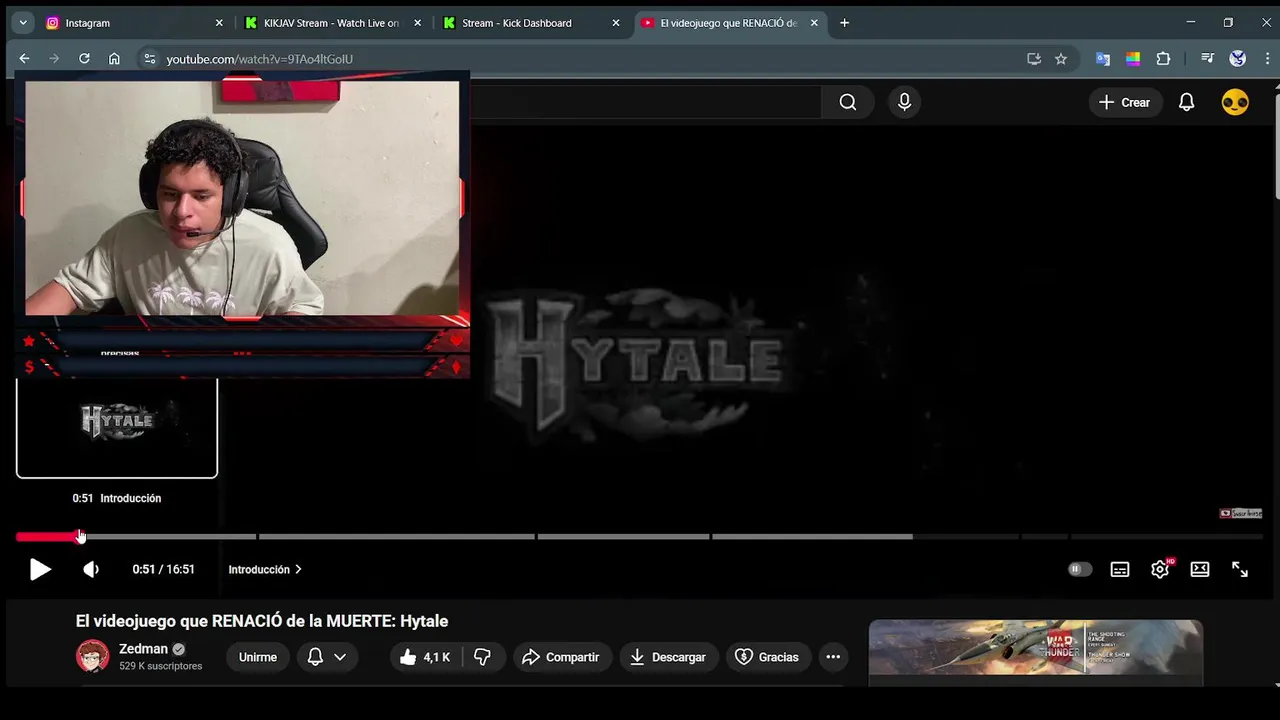
Task: Open YouTube notifications bell
Action: coord(1186,102)
